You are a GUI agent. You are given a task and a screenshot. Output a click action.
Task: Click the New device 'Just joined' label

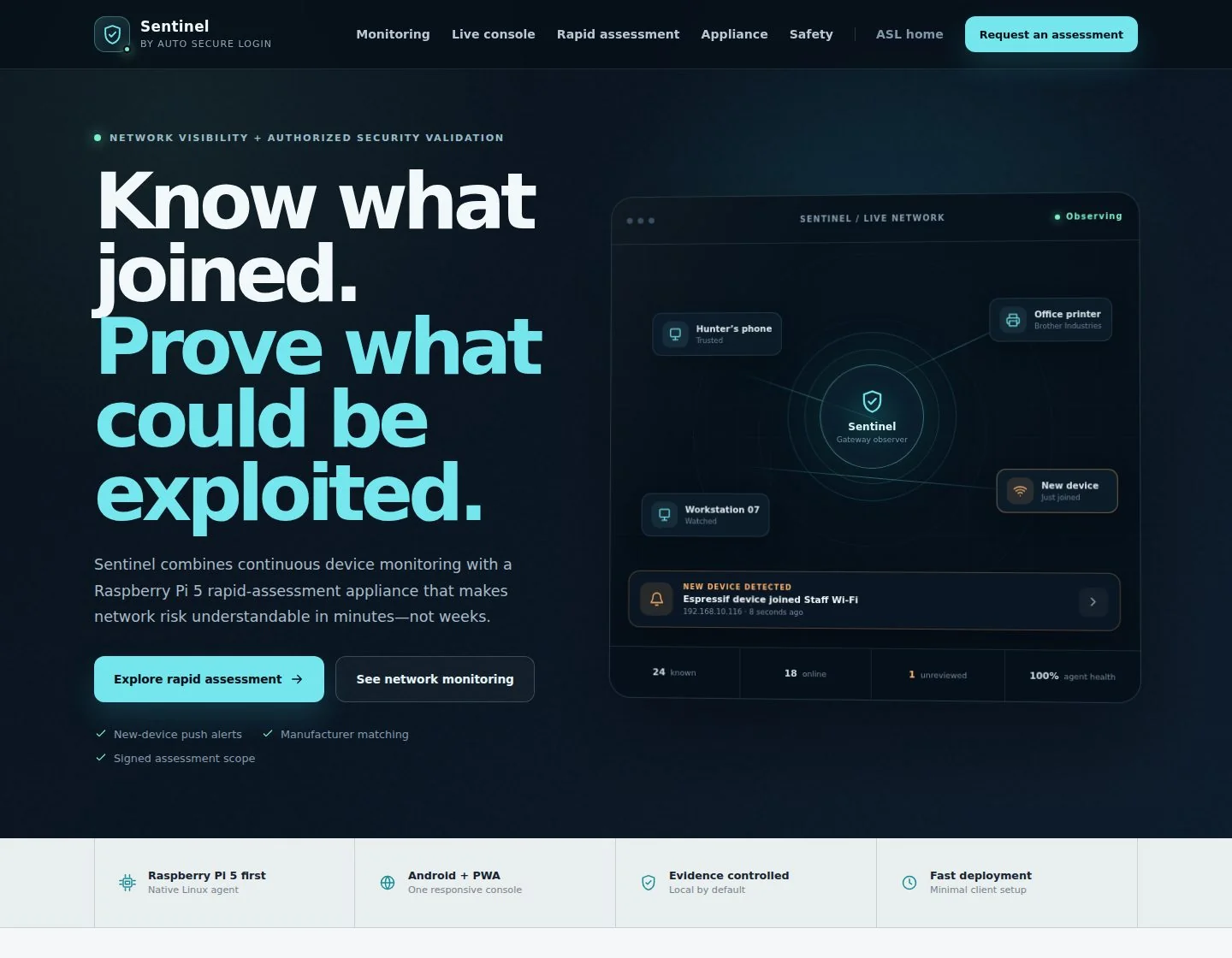[1061, 498]
